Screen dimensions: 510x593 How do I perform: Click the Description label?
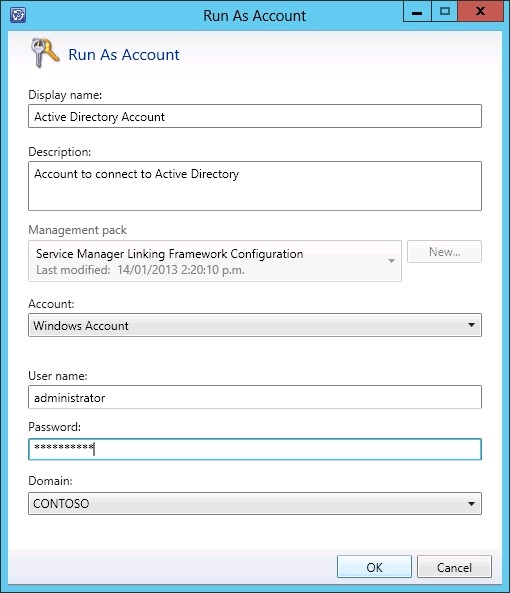(x=60, y=152)
